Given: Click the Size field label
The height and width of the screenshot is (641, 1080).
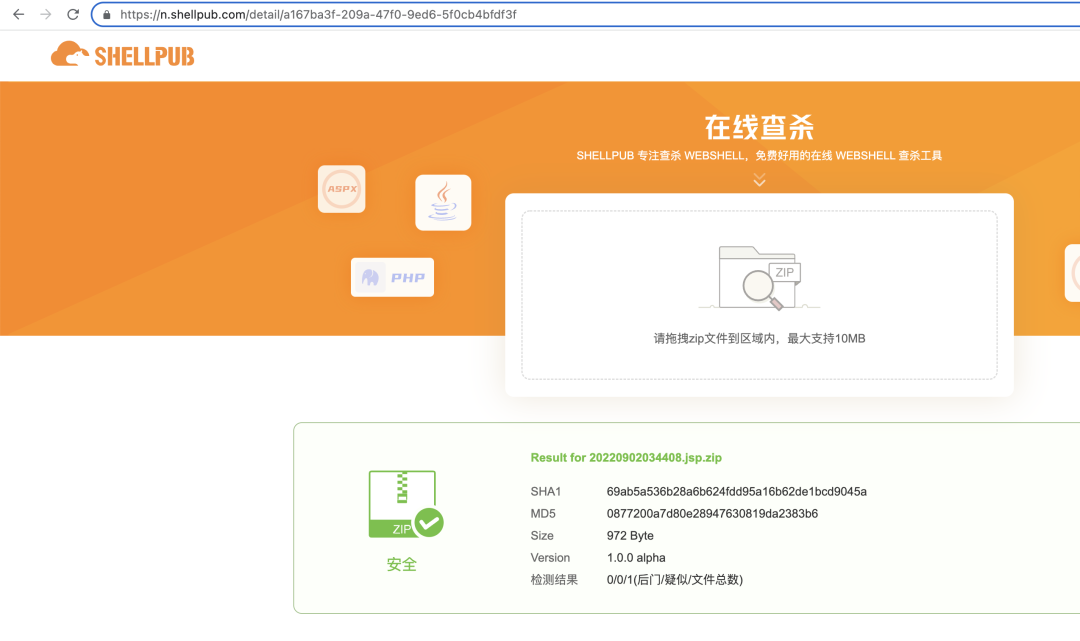Looking at the screenshot, I should tap(542, 536).
